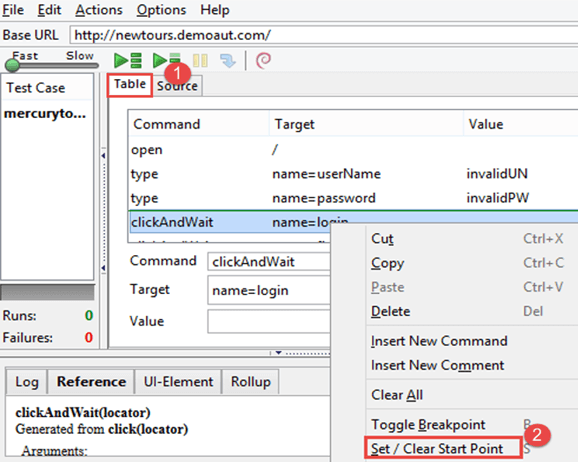Click the Base URL input field
Image resolution: width=578 pixels, height=462 pixels.
(x=324, y=35)
